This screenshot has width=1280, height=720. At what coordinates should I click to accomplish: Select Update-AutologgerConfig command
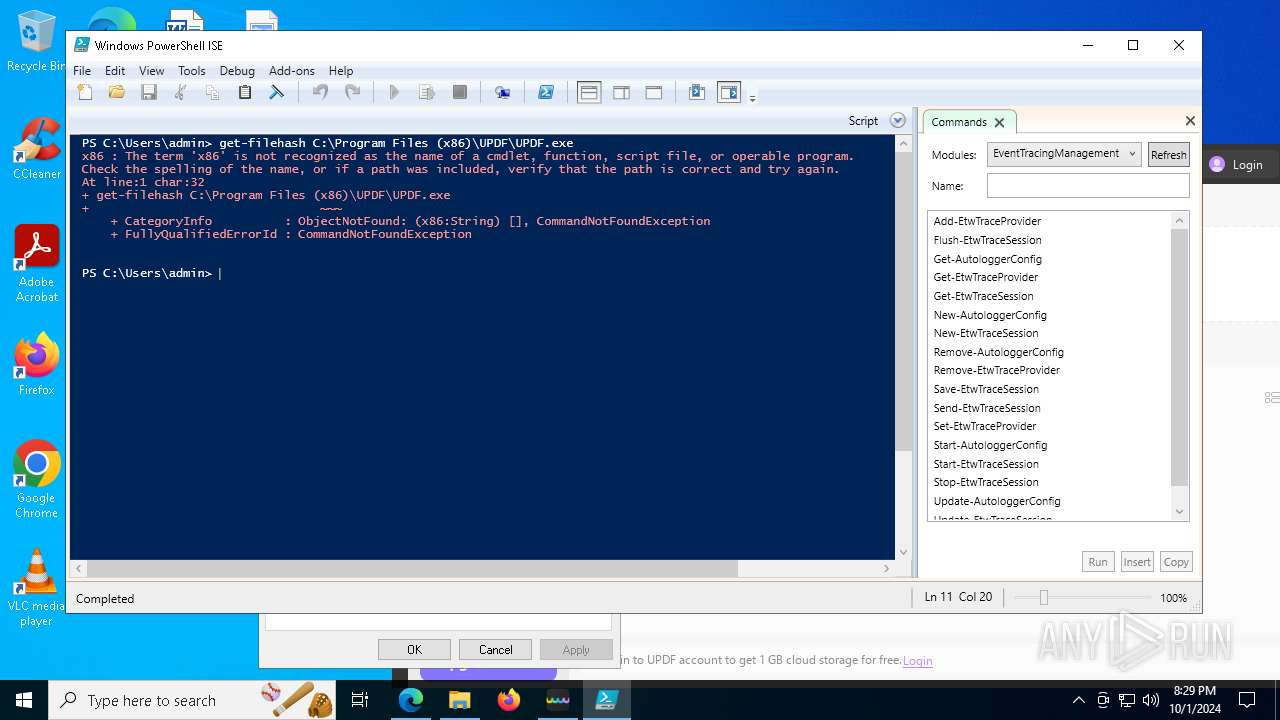click(x=997, y=501)
